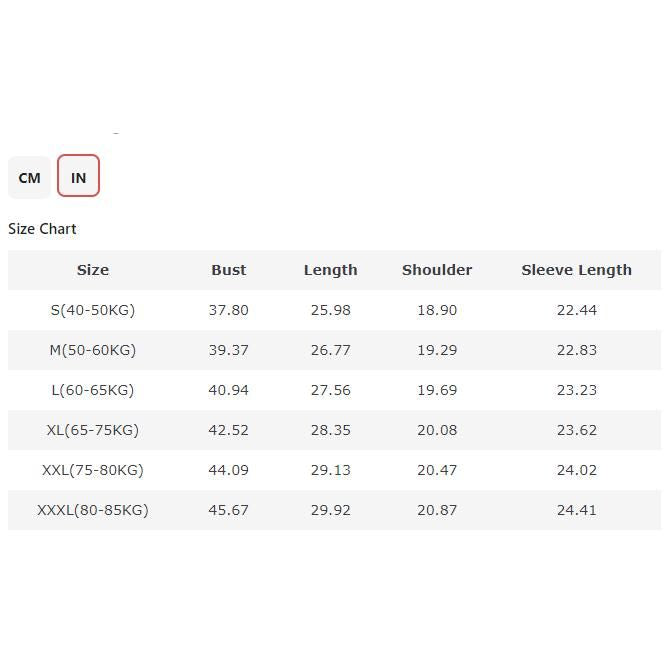Select the IN unit button
Viewport: 668px width, 668px height.
pos(78,177)
